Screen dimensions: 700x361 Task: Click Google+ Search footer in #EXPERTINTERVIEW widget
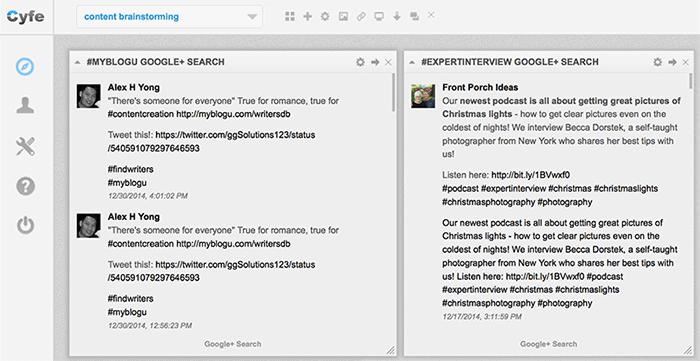pos(549,344)
